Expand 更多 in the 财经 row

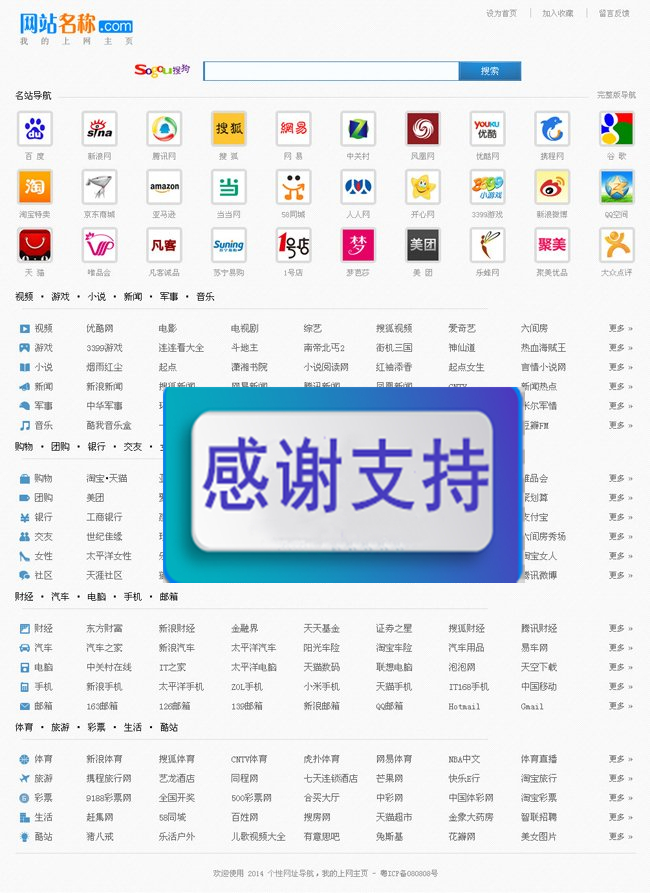click(x=620, y=628)
